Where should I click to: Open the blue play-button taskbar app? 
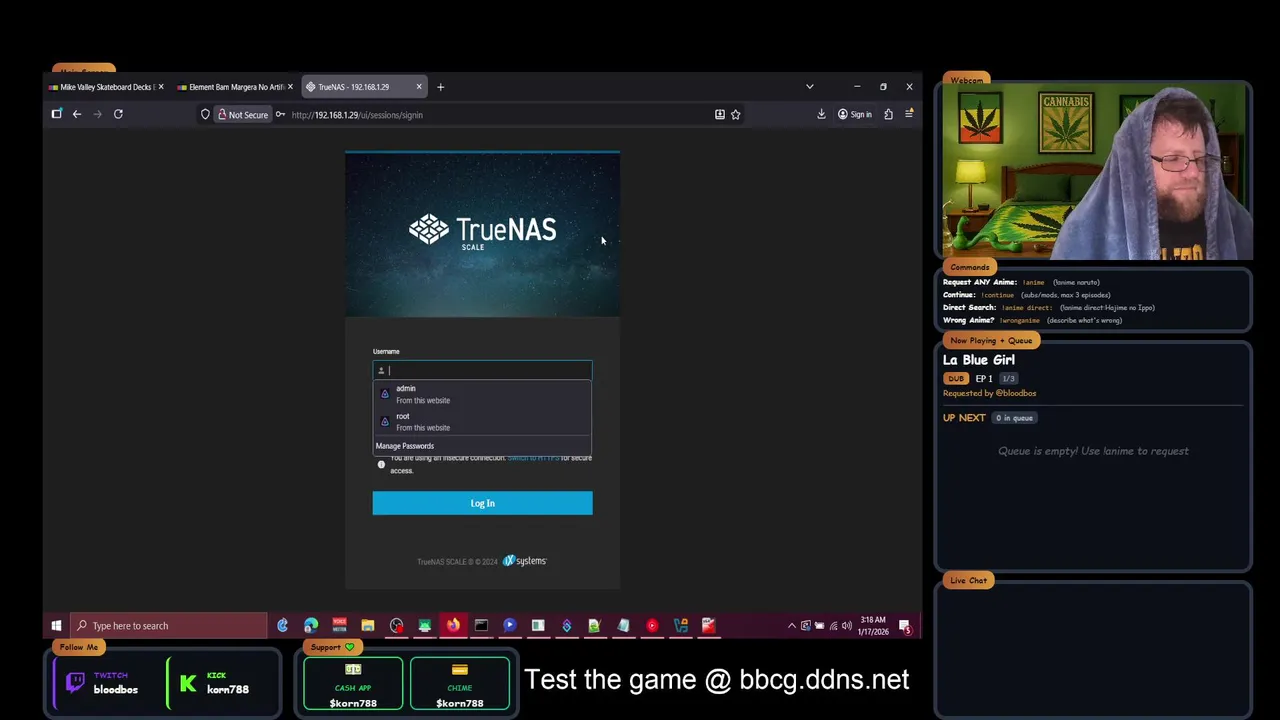point(509,626)
